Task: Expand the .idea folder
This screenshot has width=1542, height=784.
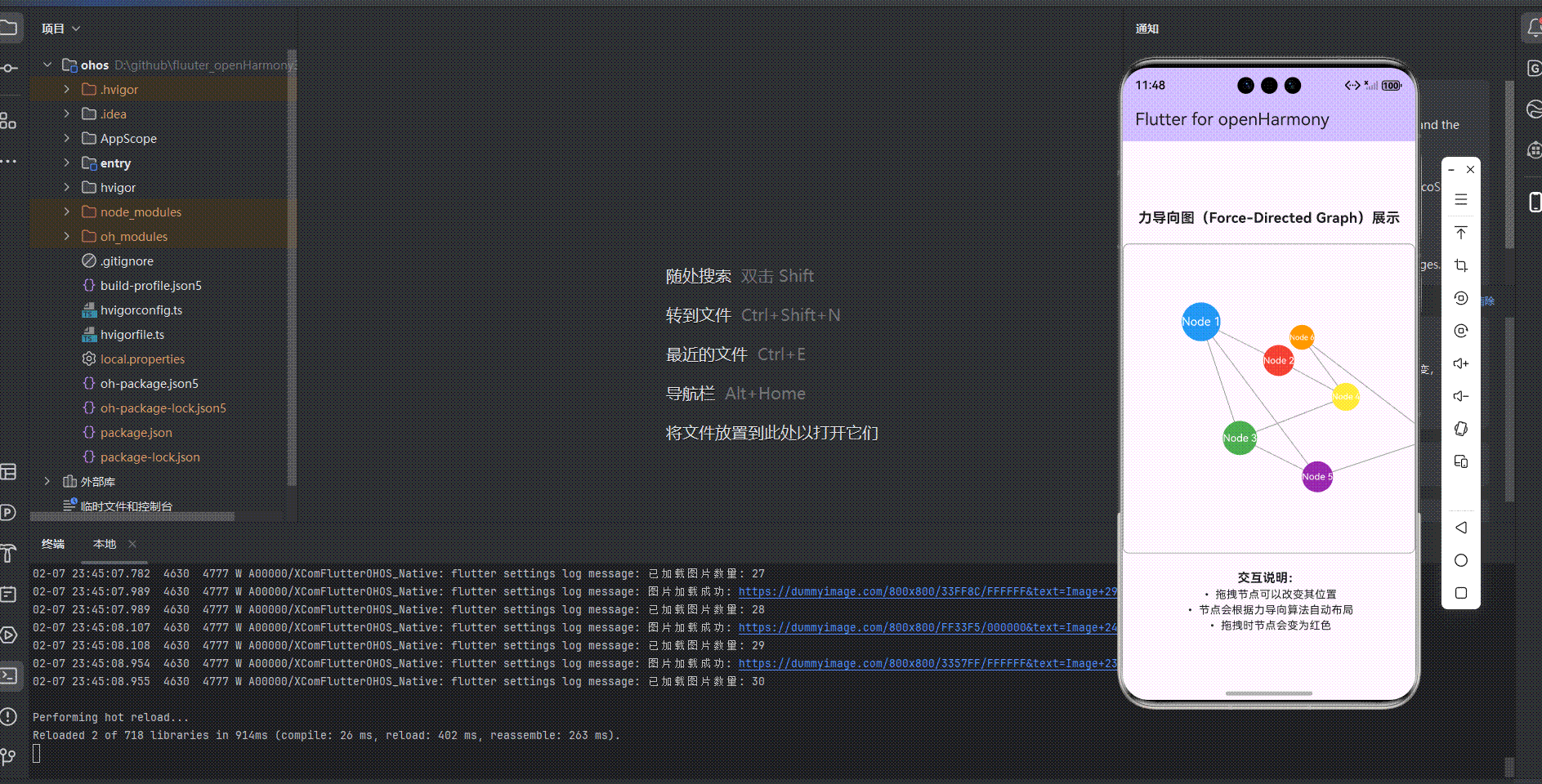Action: (67, 114)
